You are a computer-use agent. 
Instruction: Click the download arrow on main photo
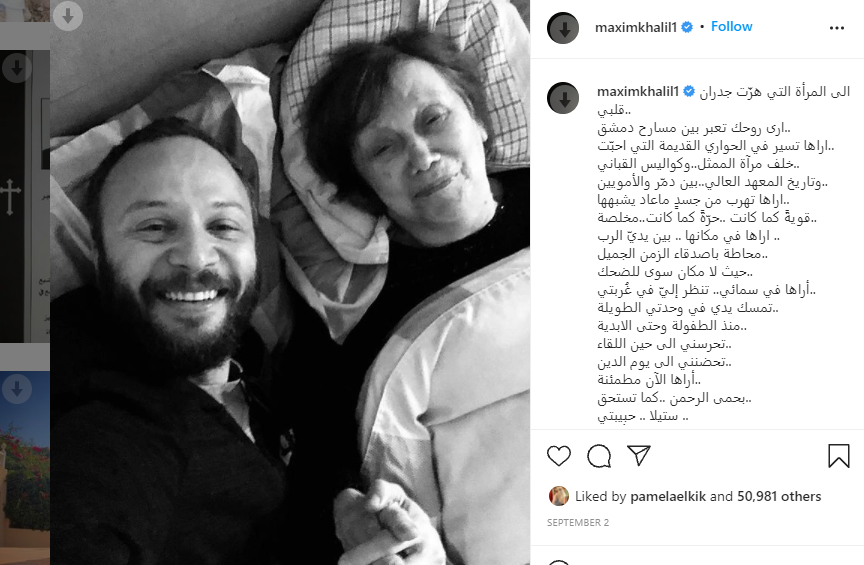click(x=68, y=16)
